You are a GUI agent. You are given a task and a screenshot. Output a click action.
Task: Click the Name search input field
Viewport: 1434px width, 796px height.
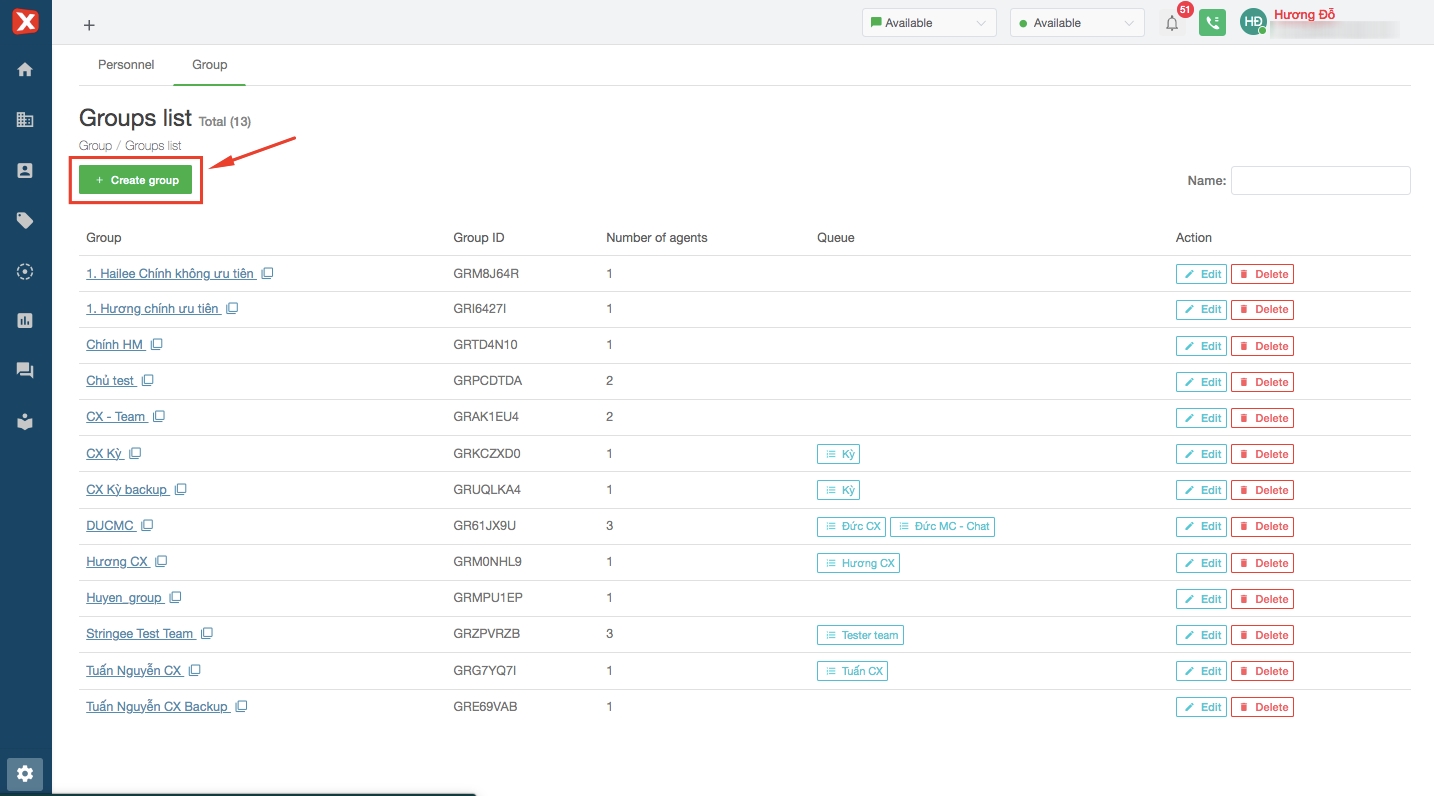pyautogui.click(x=1320, y=181)
